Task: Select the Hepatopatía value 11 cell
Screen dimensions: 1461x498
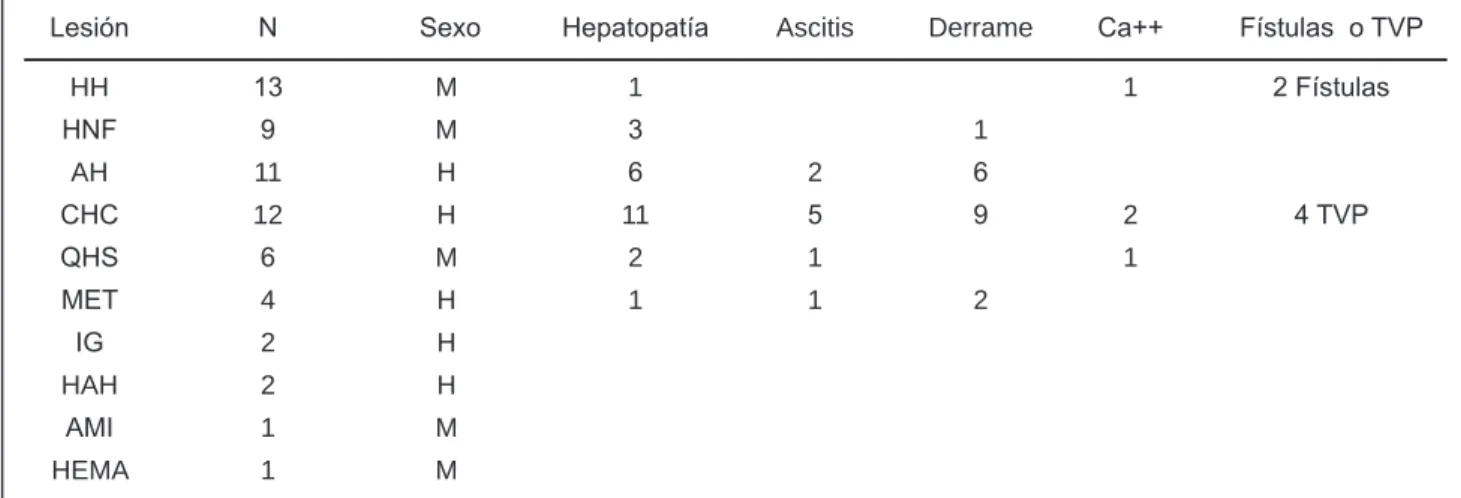Action: click(636, 216)
